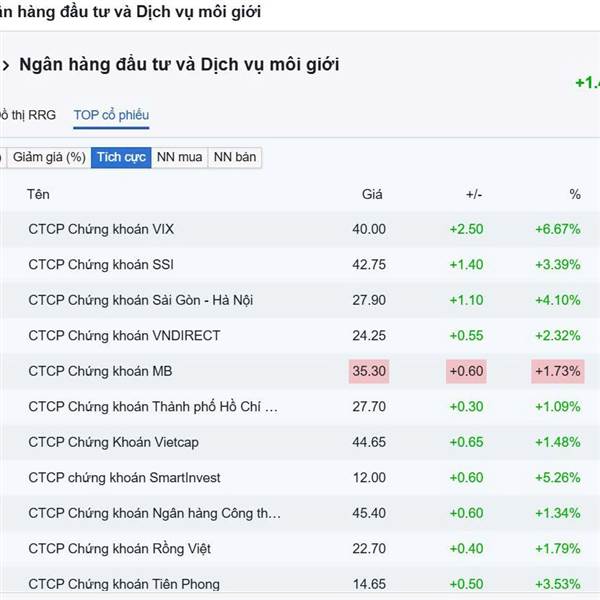Select the Tích cực filter button
This screenshot has height=600, width=600.
(x=121, y=157)
